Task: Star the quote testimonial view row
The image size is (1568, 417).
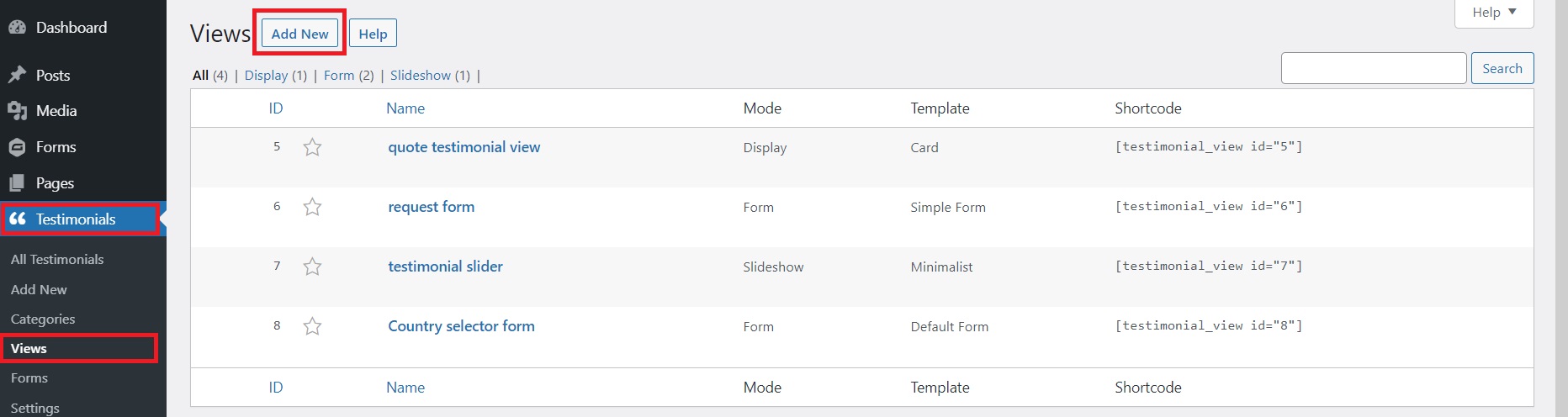Action: [312, 147]
